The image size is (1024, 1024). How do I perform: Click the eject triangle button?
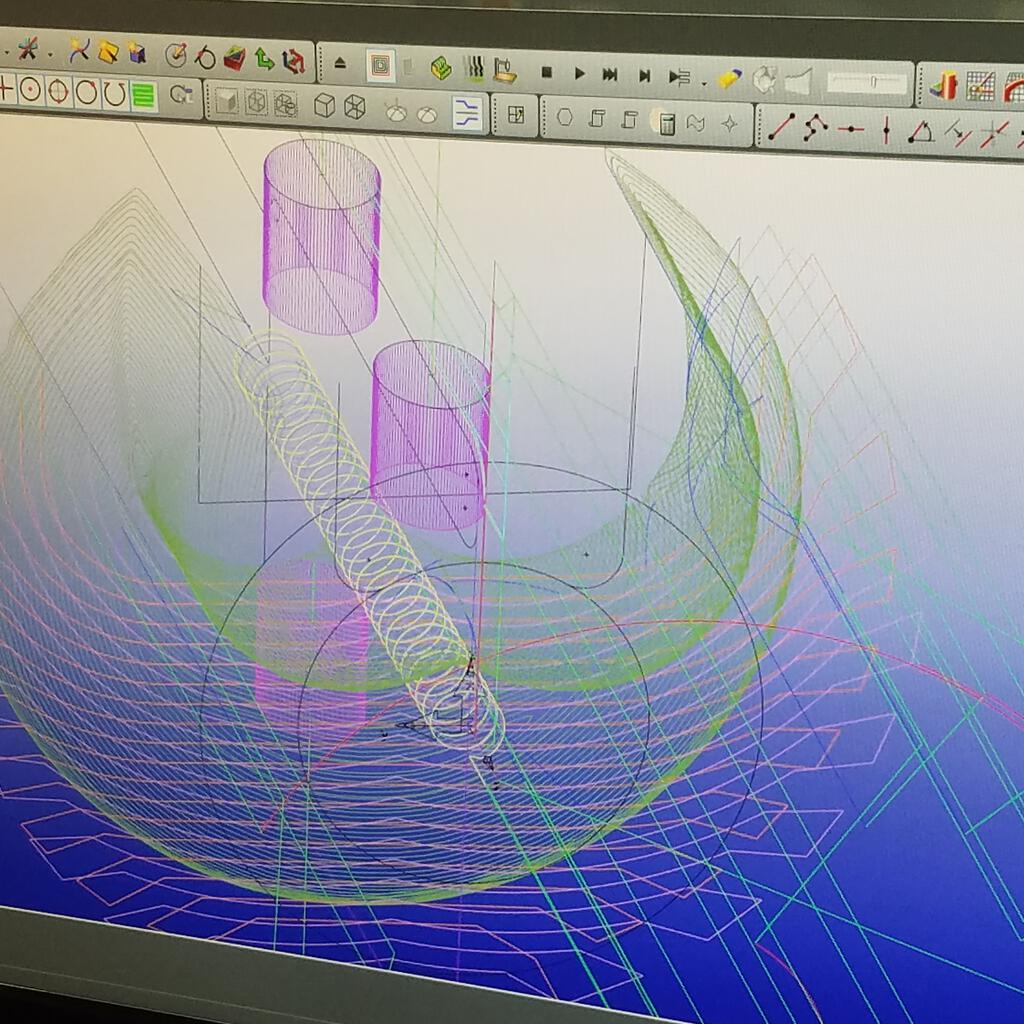(340, 63)
